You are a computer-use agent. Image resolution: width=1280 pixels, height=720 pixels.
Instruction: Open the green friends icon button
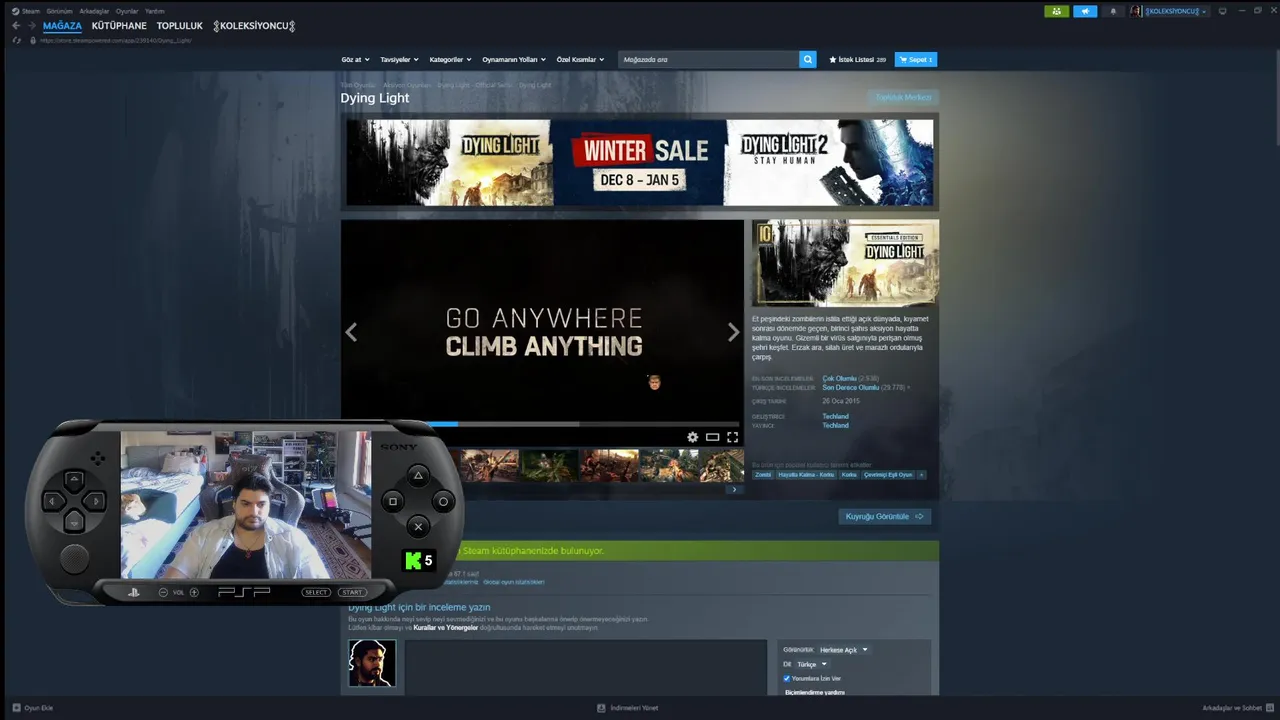[1057, 11]
